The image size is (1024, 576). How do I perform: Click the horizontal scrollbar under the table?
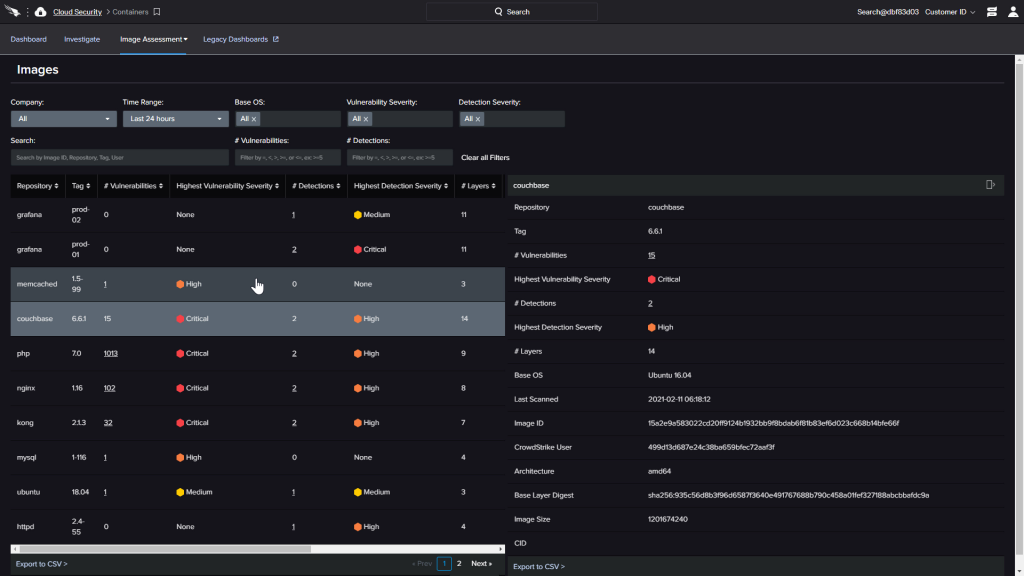[164, 549]
